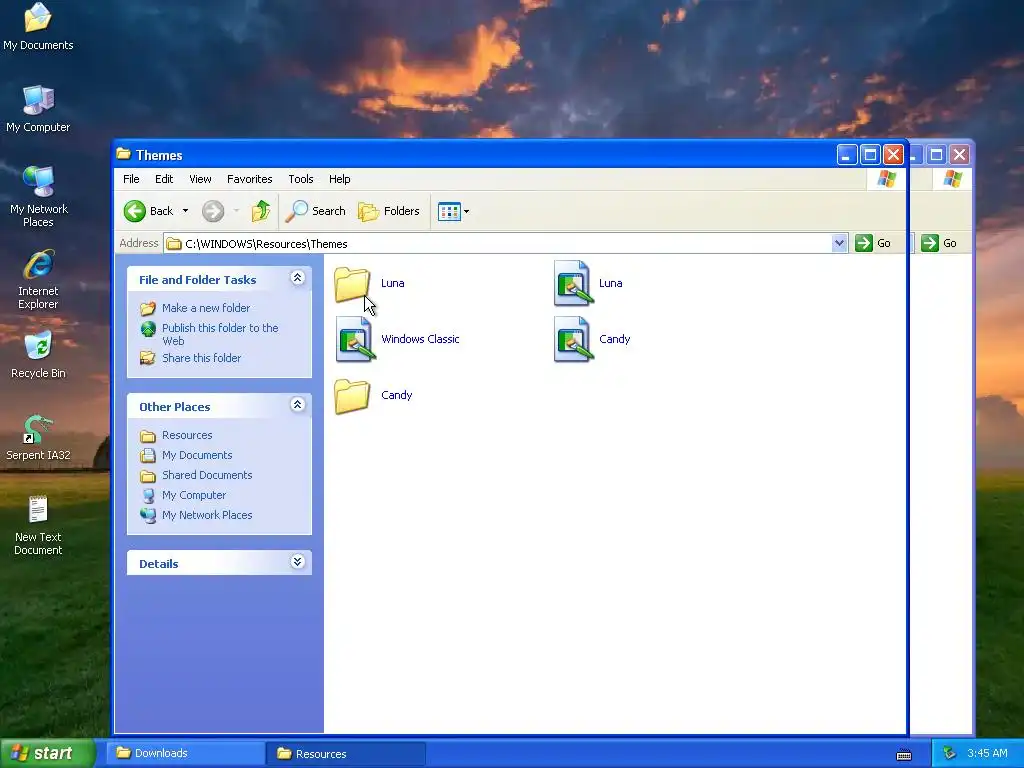
Task: Maximize the Themes window
Action: click(x=870, y=155)
